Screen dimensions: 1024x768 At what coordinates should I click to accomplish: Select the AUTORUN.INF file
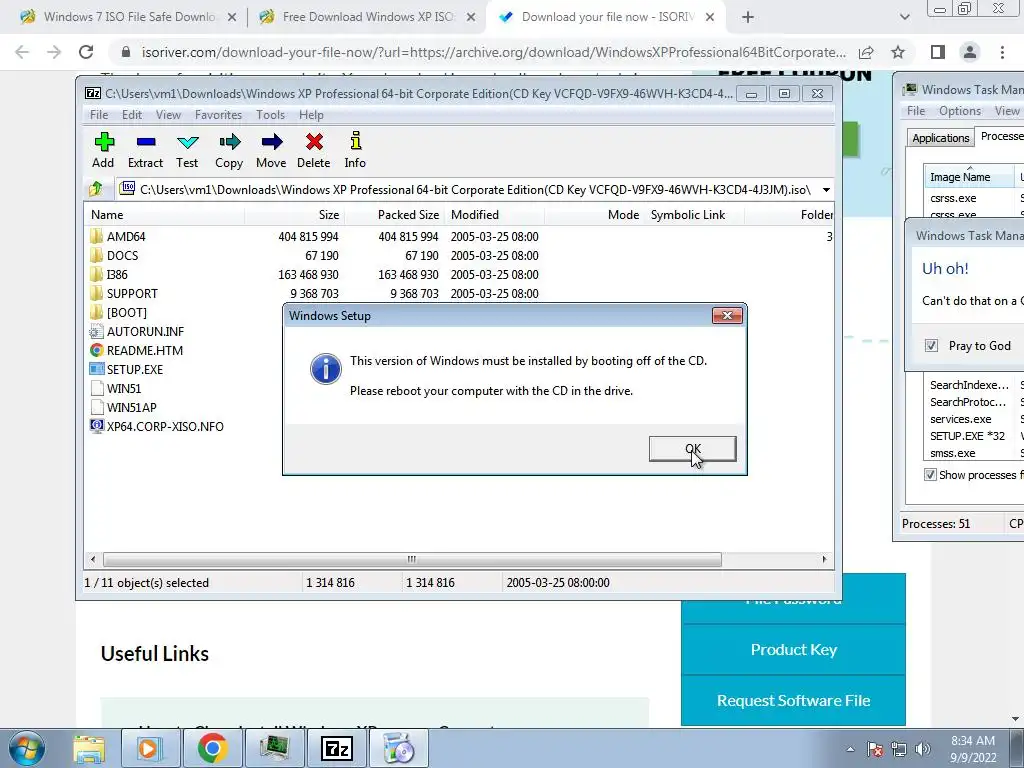click(x=145, y=331)
